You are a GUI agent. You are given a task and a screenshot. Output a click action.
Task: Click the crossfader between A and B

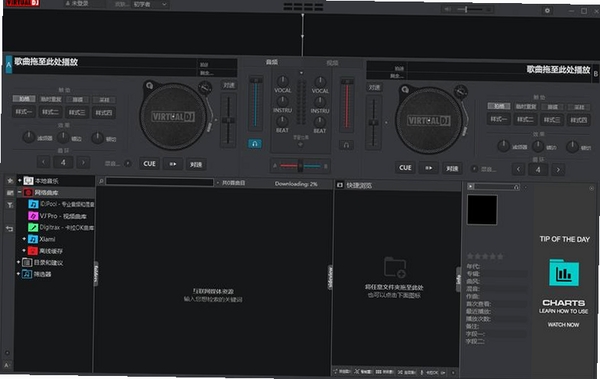[300, 166]
